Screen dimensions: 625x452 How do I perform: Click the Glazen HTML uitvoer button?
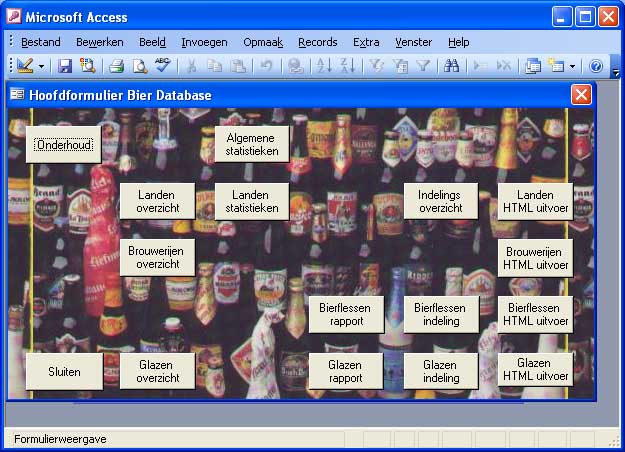click(x=535, y=369)
